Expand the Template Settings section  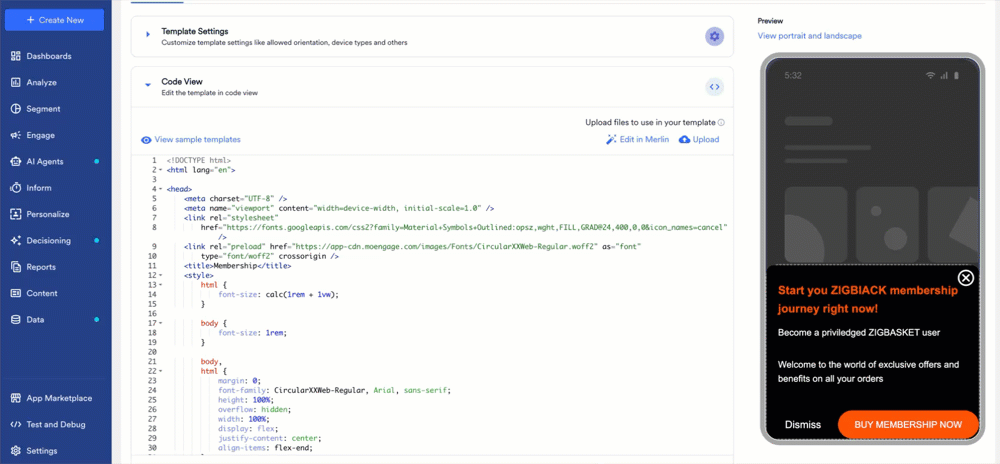[x=148, y=34]
